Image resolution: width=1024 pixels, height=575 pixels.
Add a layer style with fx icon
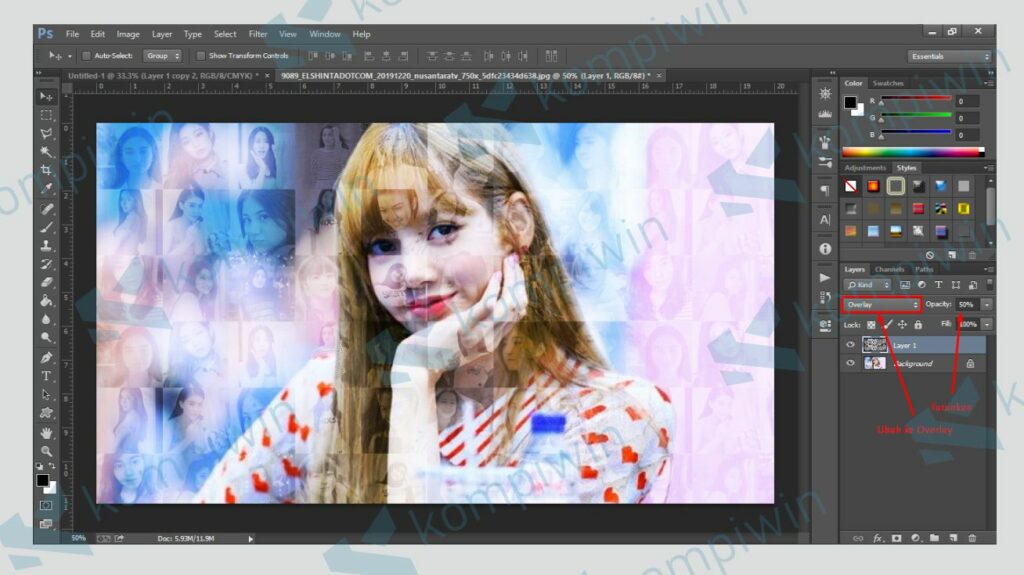(x=878, y=538)
